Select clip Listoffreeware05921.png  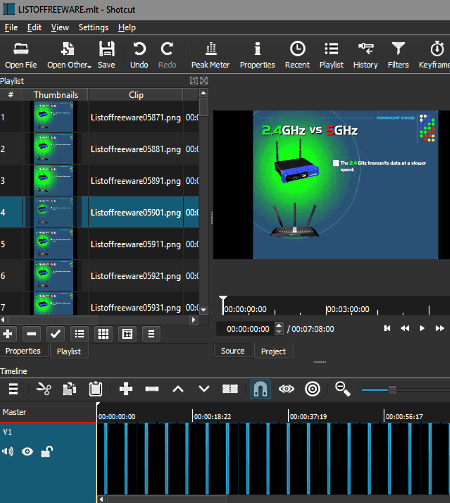(x=135, y=276)
